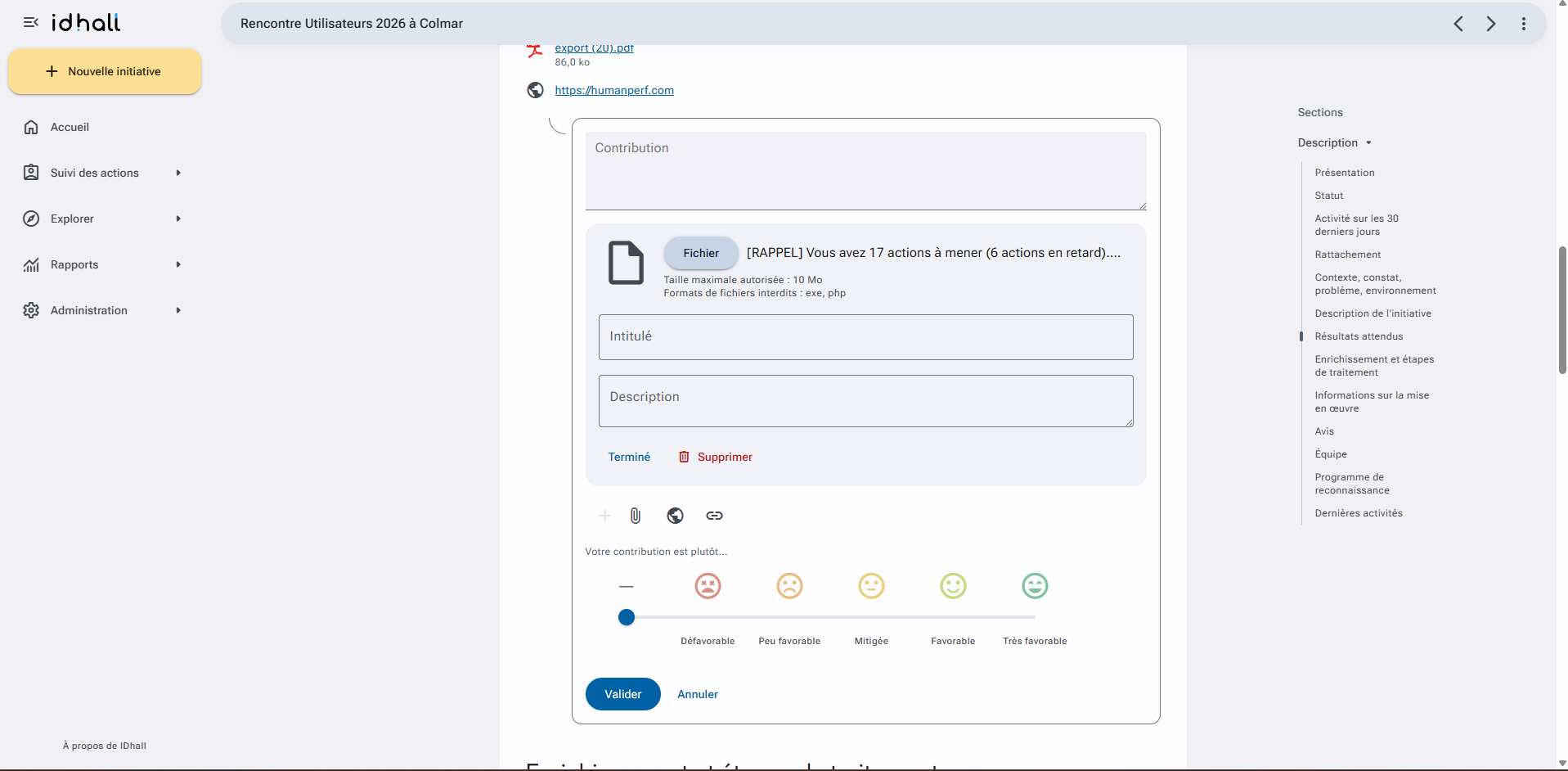Validate the contribution with Valider

622,694
